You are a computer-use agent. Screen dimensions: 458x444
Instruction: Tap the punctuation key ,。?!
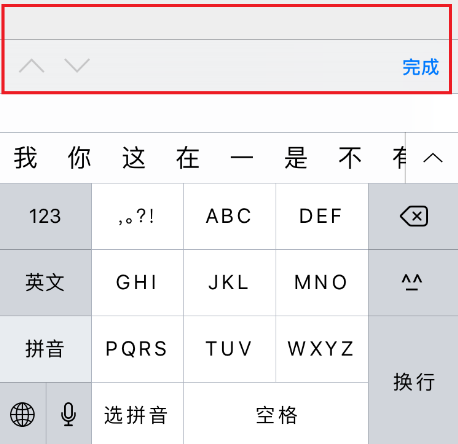(x=137, y=216)
